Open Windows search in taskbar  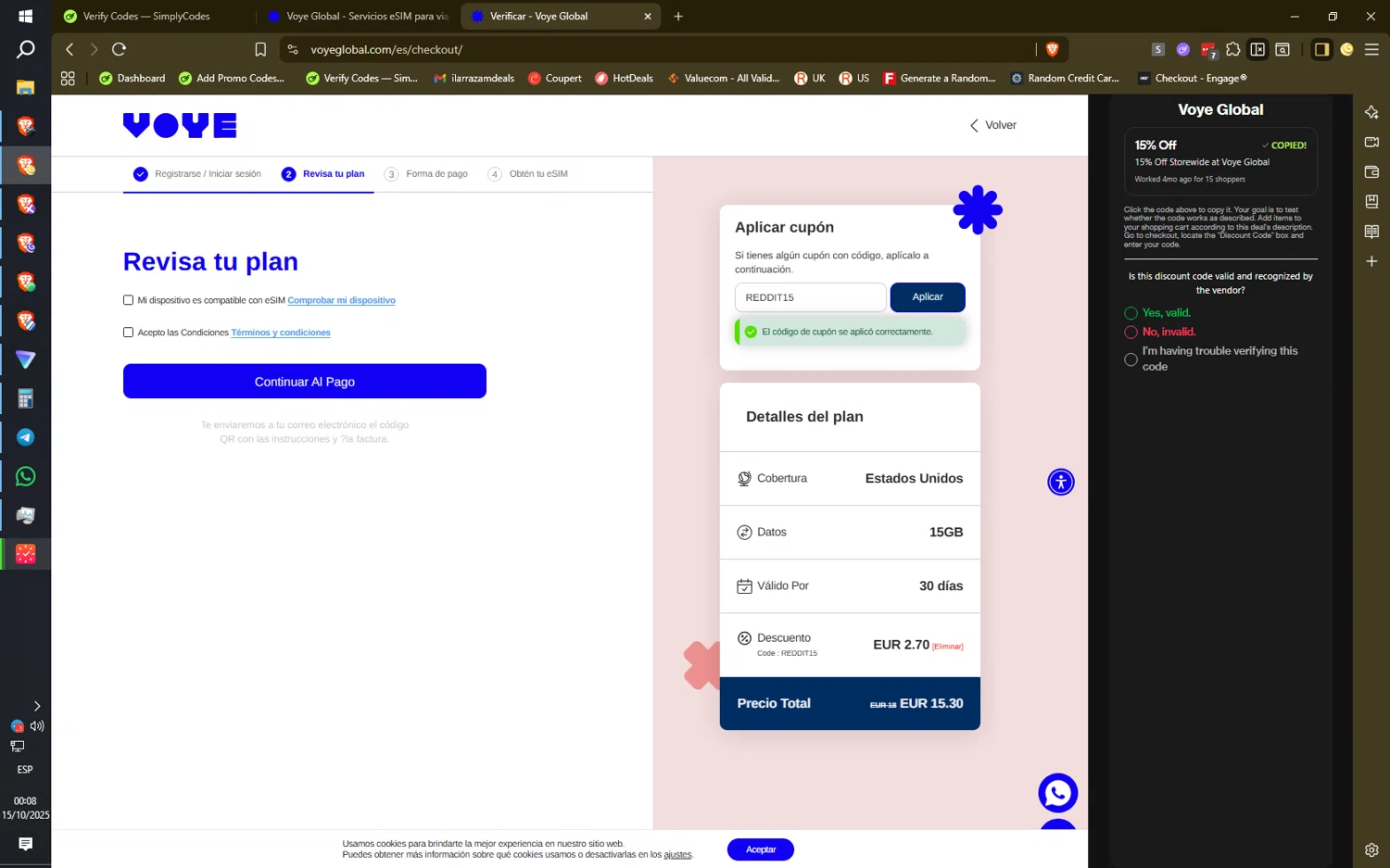click(25, 49)
